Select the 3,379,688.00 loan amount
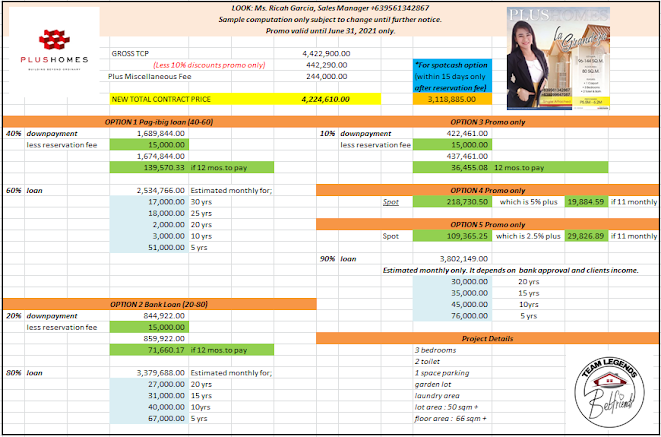 pos(161,373)
